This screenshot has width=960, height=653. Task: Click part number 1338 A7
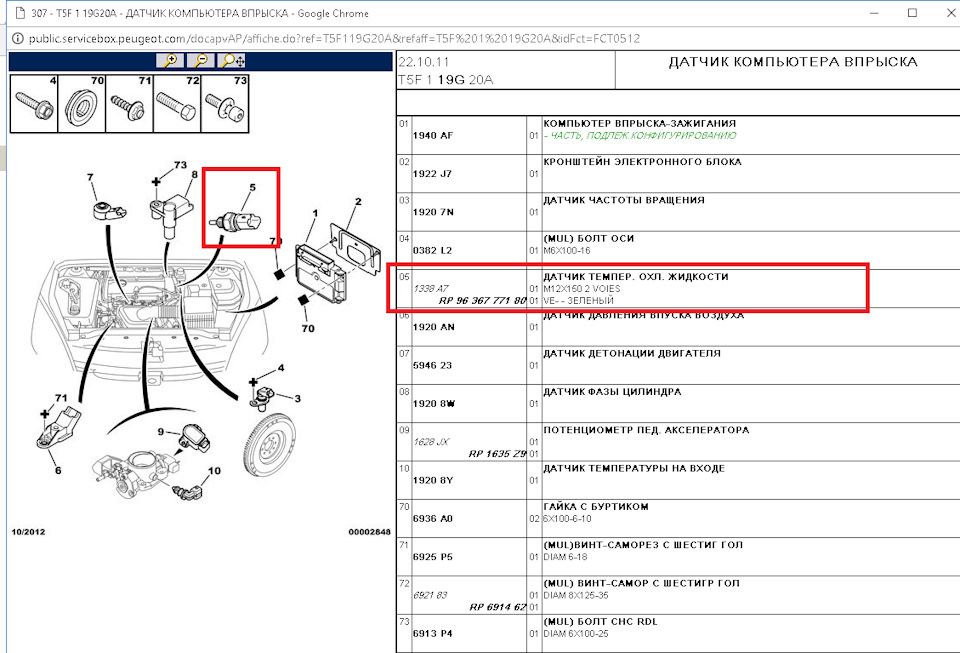pyautogui.click(x=431, y=288)
